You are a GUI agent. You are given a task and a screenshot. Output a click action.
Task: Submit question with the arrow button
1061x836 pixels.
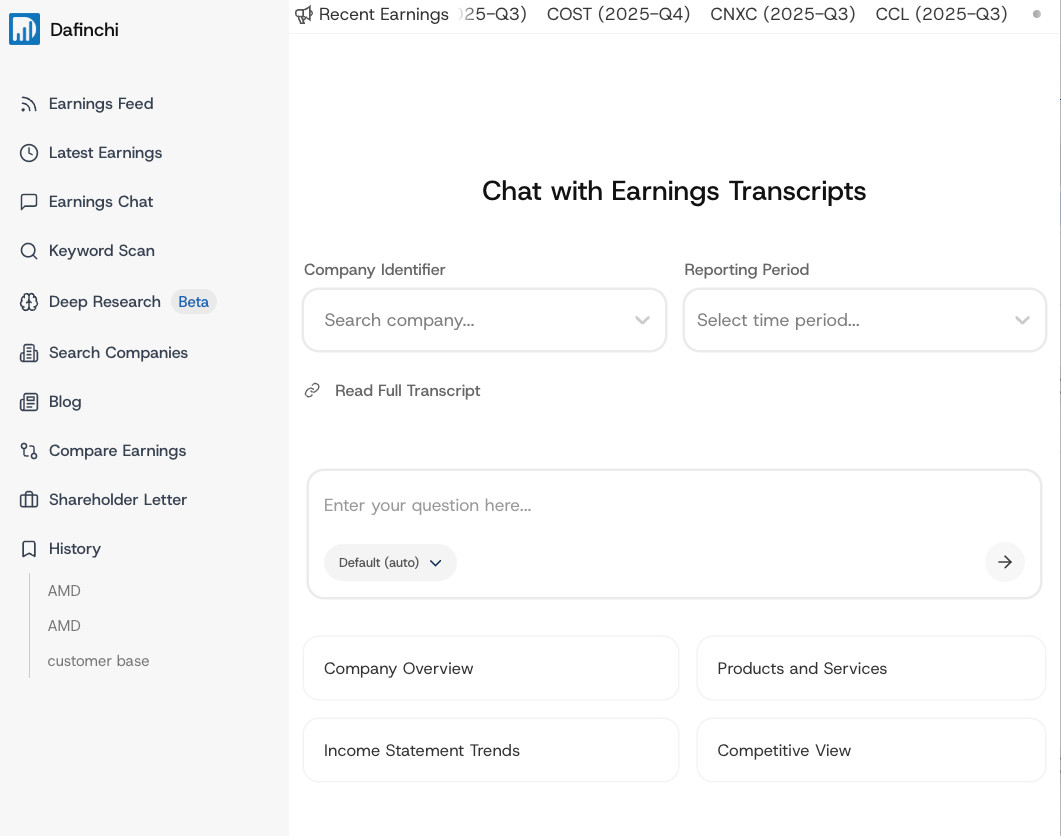tap(1004, 562)
